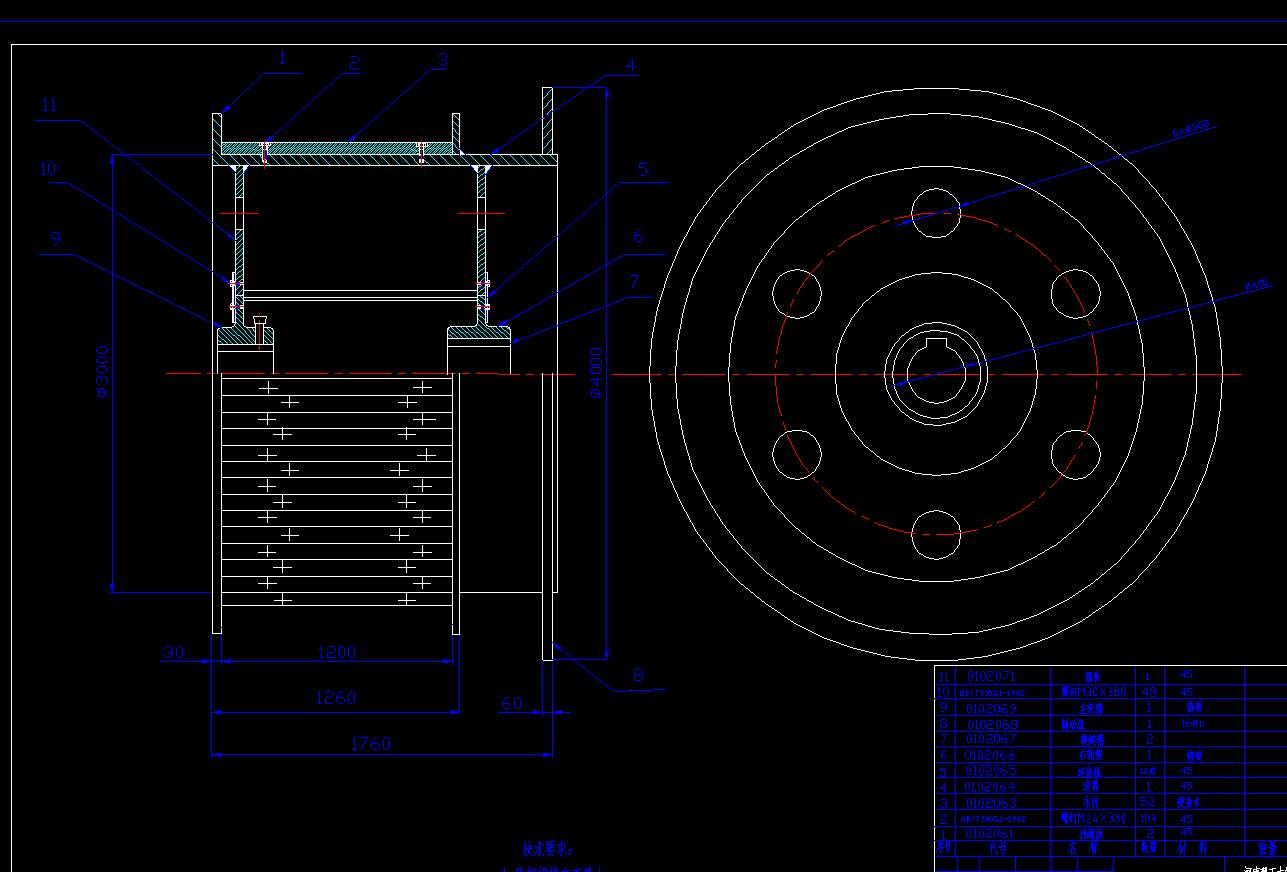The height and width of the screenshot is (872, 1287).
Task: Select quantity 48 in parts table
Action: pos(1149,692)
